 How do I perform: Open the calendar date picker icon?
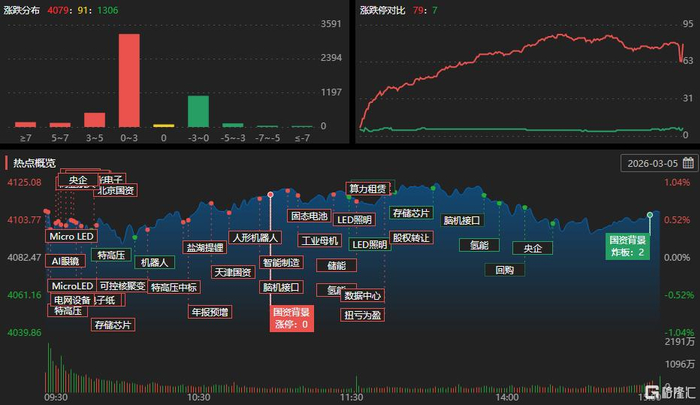click(x=688, y=163)
